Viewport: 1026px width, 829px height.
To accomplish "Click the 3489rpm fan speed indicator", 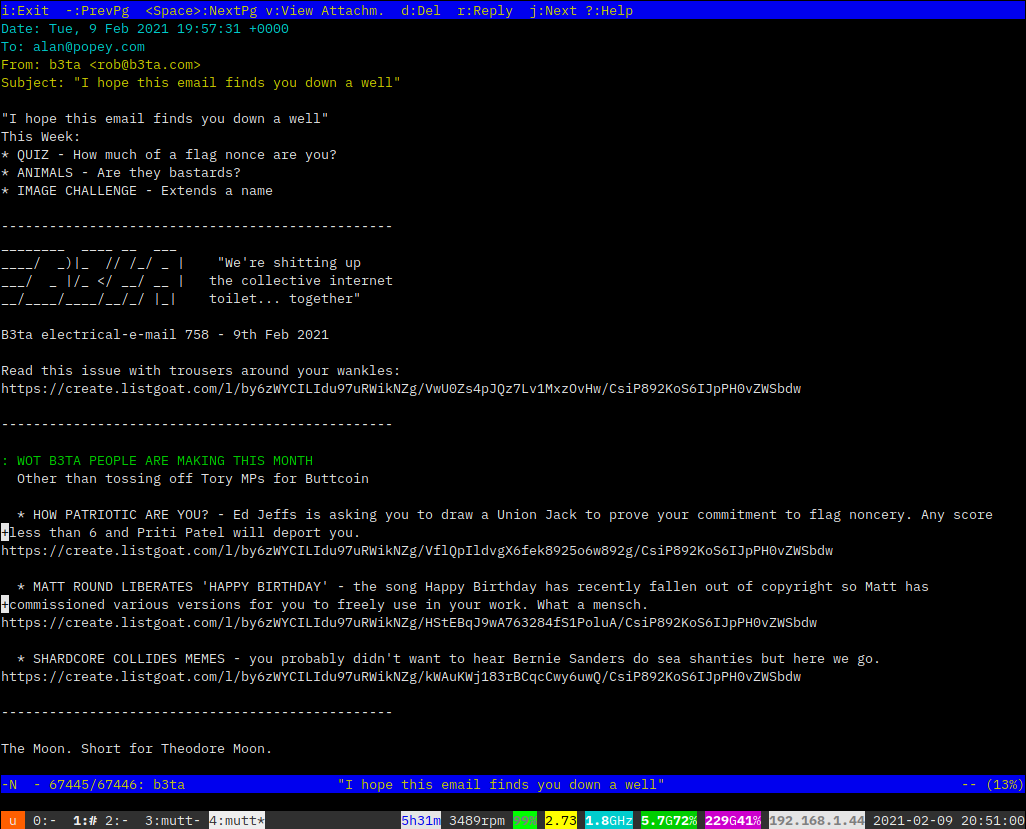I will tap(477, 820).
